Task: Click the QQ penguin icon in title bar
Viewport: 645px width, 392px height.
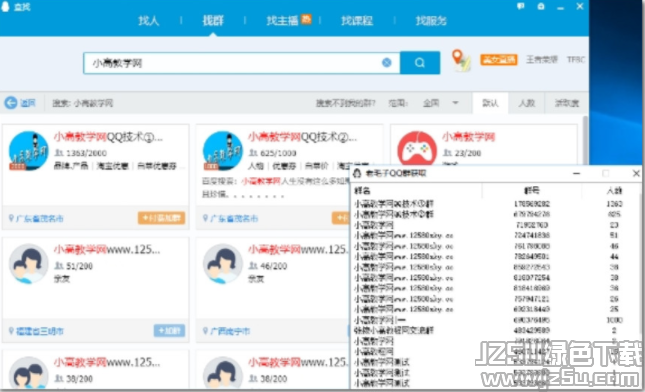Action: [5, 7]
